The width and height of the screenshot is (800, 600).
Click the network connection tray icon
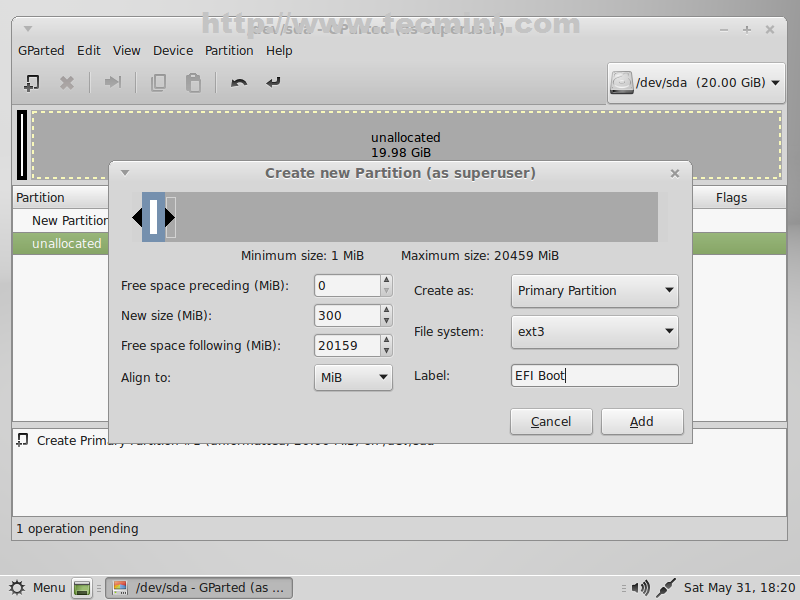pos(666,588)
